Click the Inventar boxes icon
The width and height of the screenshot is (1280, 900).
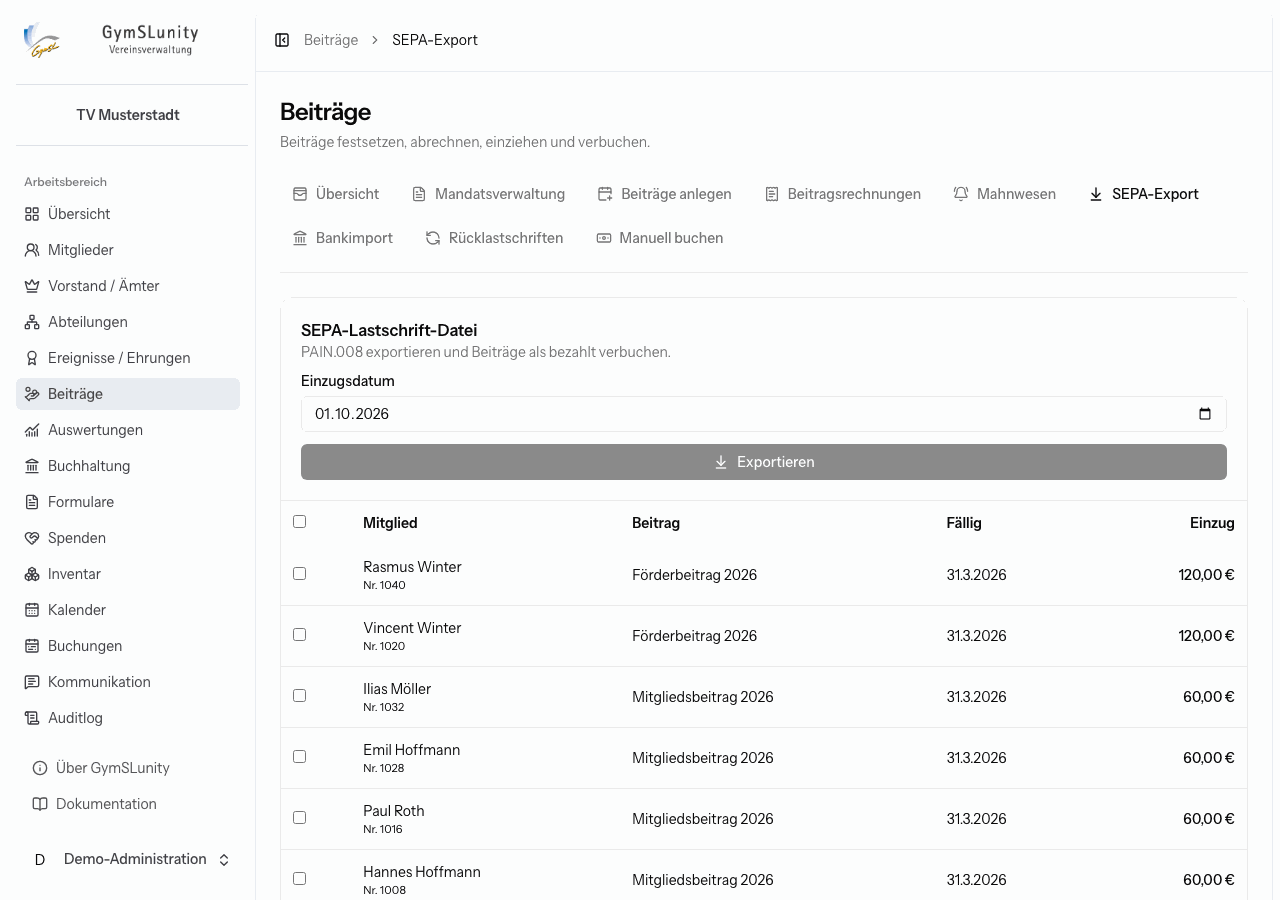tap(32, 574)
